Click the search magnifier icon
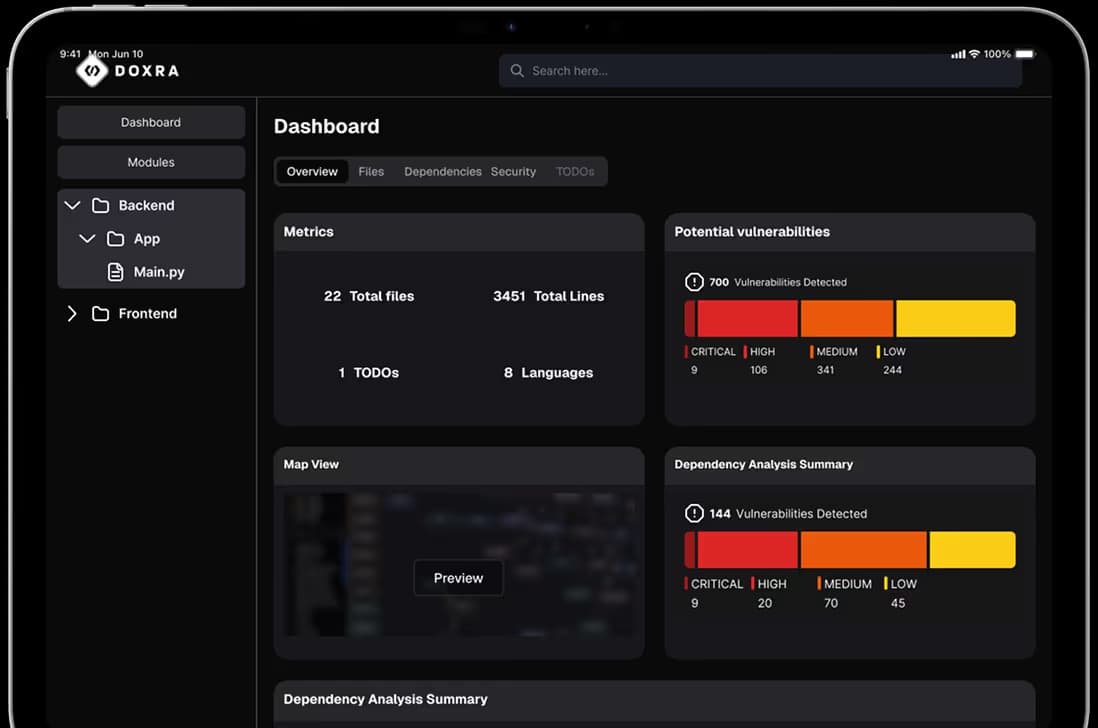This screenshot has width=1098, height=728. coord(517,71)
